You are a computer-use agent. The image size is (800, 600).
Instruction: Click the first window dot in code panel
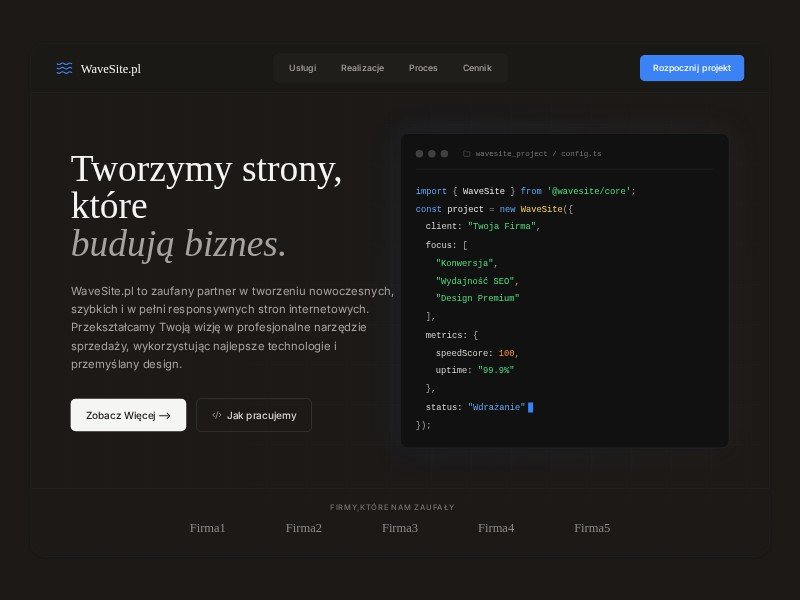click(419, 153)
